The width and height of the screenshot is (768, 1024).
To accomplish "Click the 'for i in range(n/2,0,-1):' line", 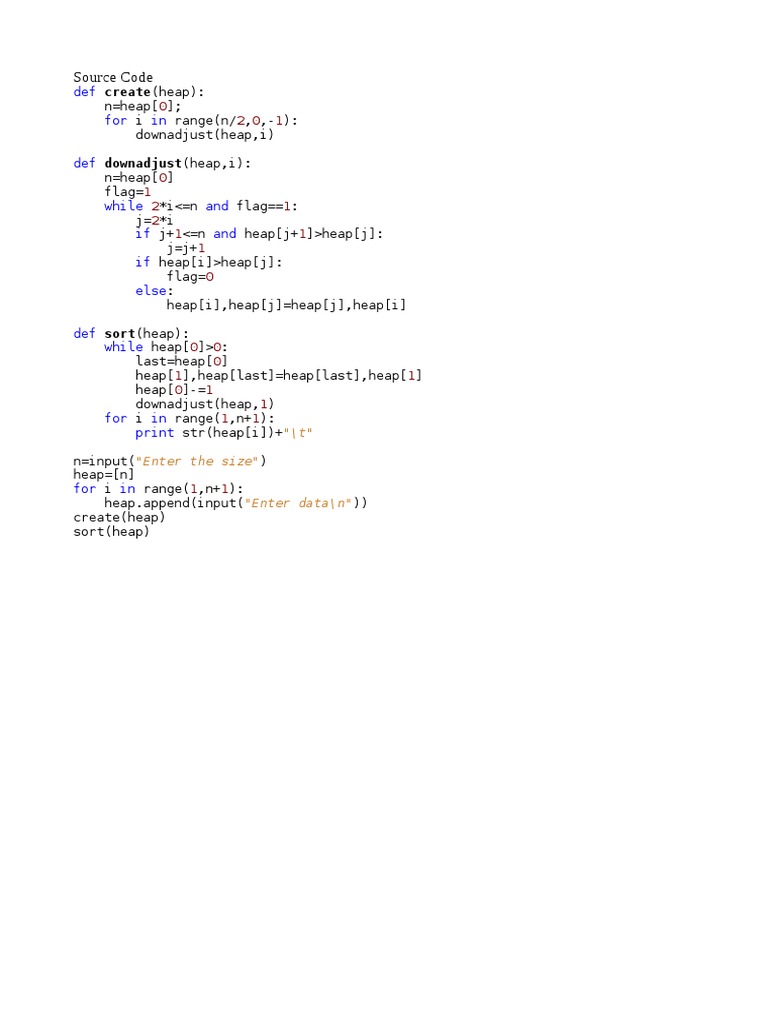I will pos(201,120).
